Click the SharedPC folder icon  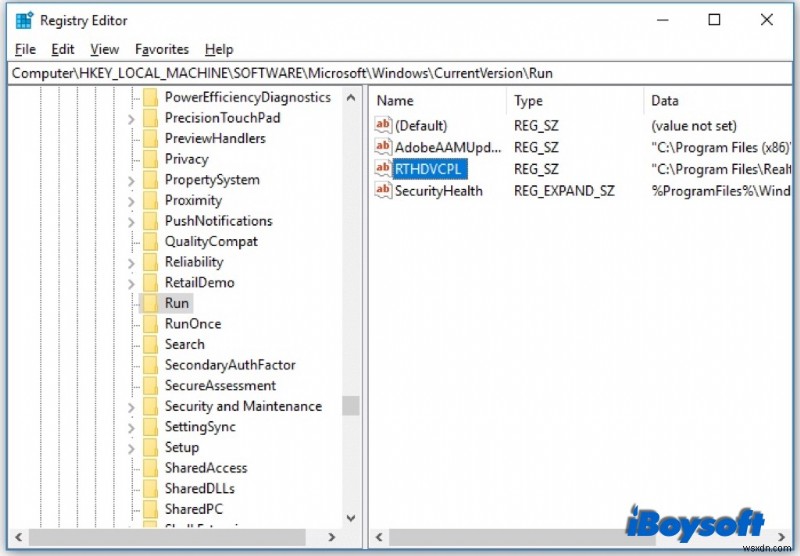(x=151, y=509)
